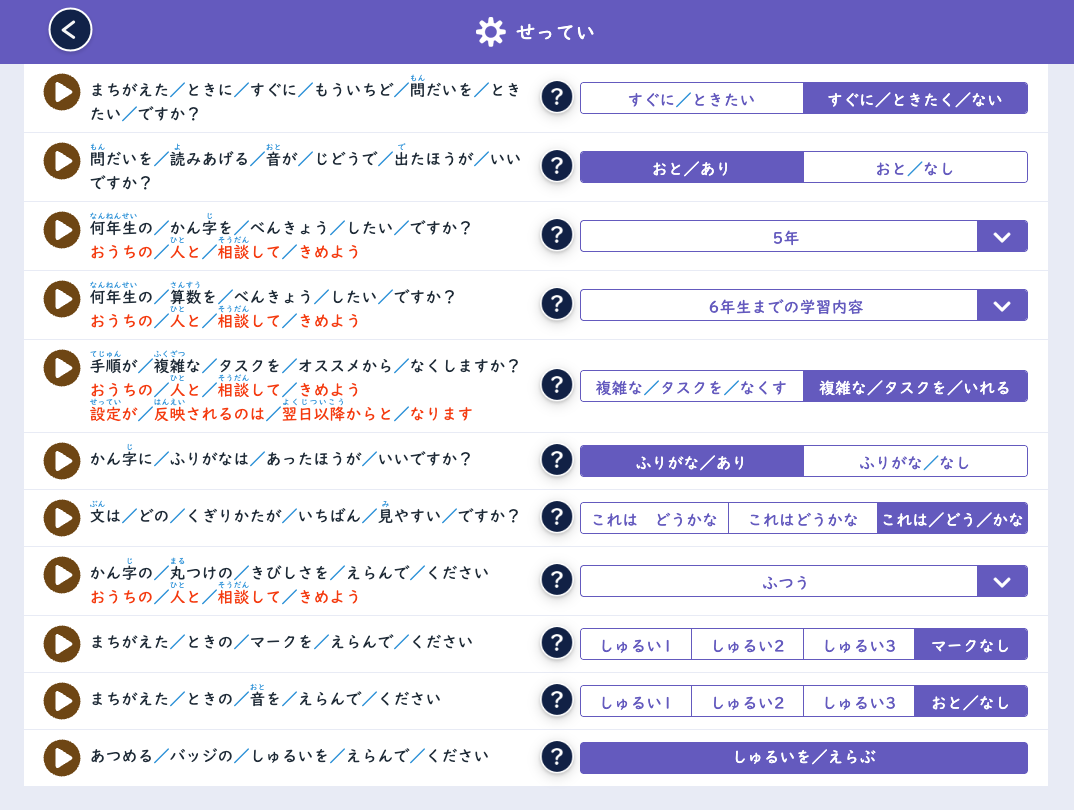1074x810 pixels.
Task: Select しゅるい1 for wrong-answer mark
Action: [636, 644]
